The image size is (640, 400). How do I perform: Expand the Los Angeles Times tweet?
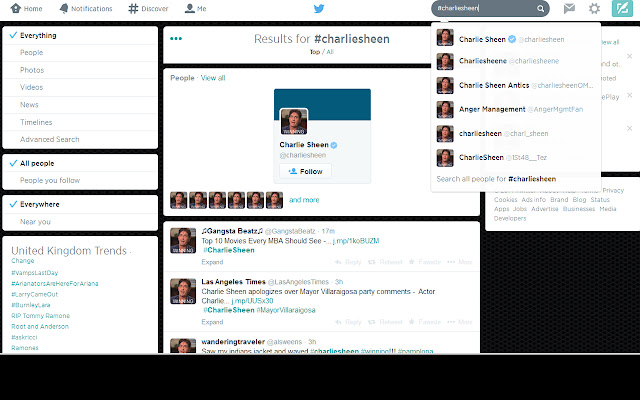coord(212,322)
